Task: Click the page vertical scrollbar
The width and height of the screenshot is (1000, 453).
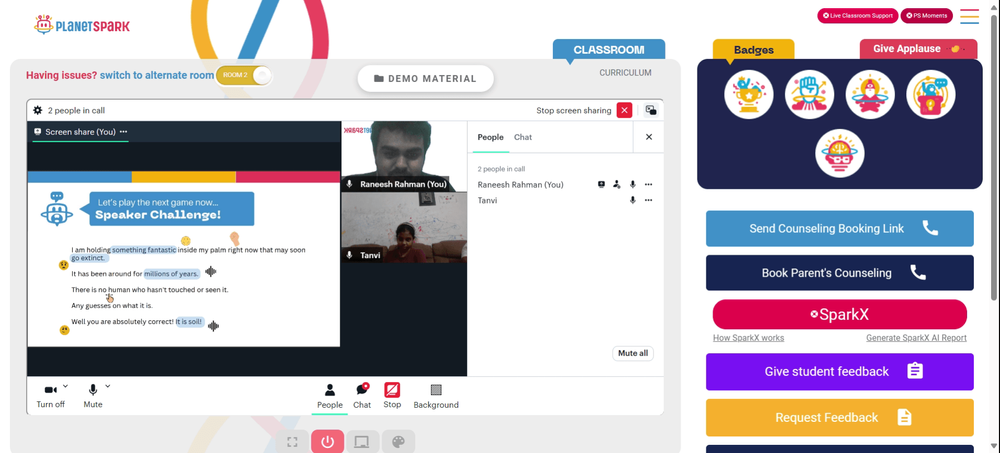Action: [x=995, y=156]
